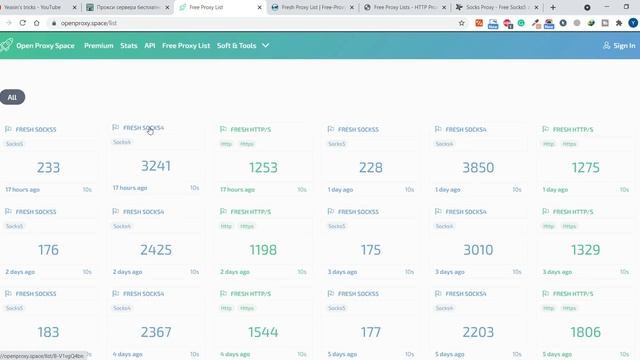Switch to the Socks Proxy browser tab

click(497, 7)
